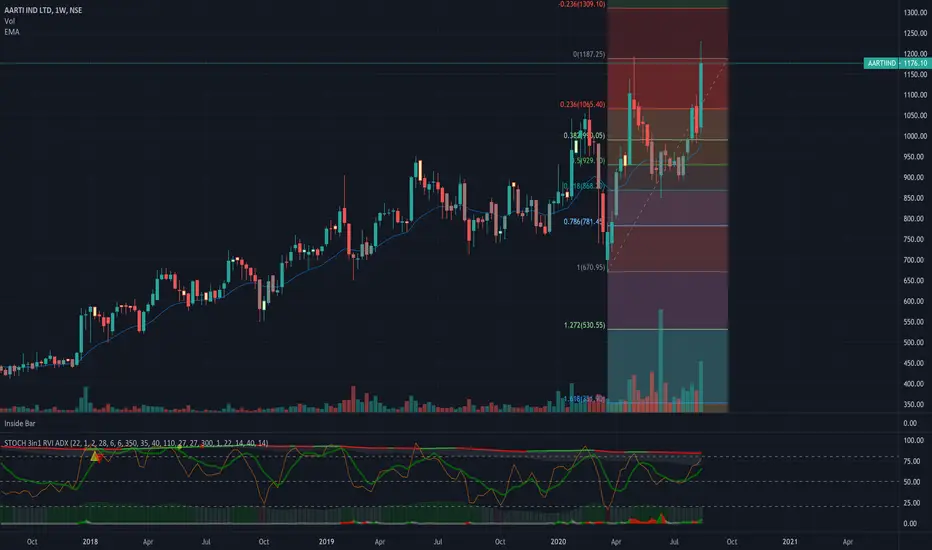
Task: Click the 2019 label on time axis
Action: click(326, 542)
